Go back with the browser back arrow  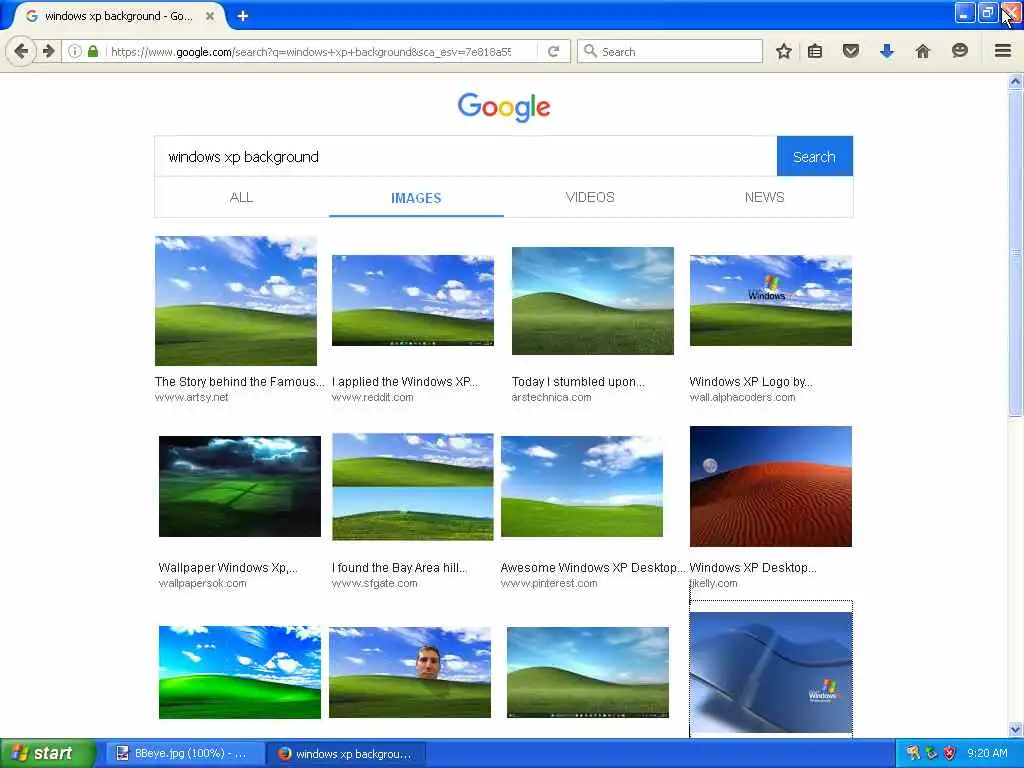point(21,51)
